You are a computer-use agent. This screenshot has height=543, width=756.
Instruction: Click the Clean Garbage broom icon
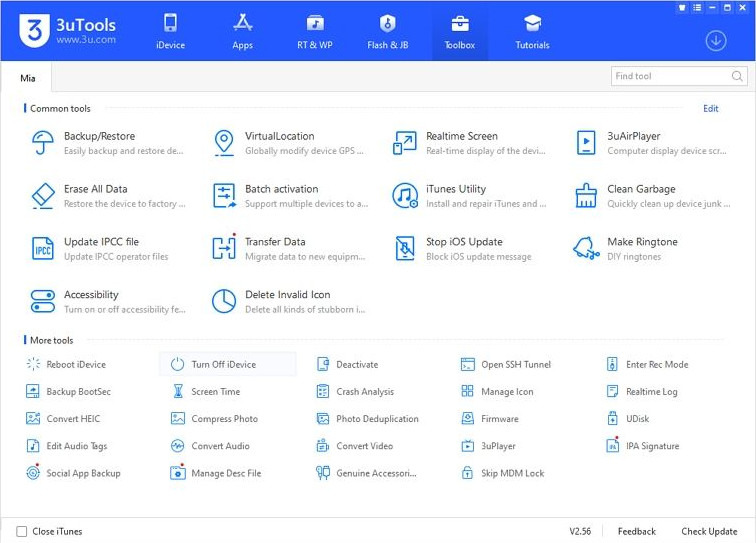586,196
